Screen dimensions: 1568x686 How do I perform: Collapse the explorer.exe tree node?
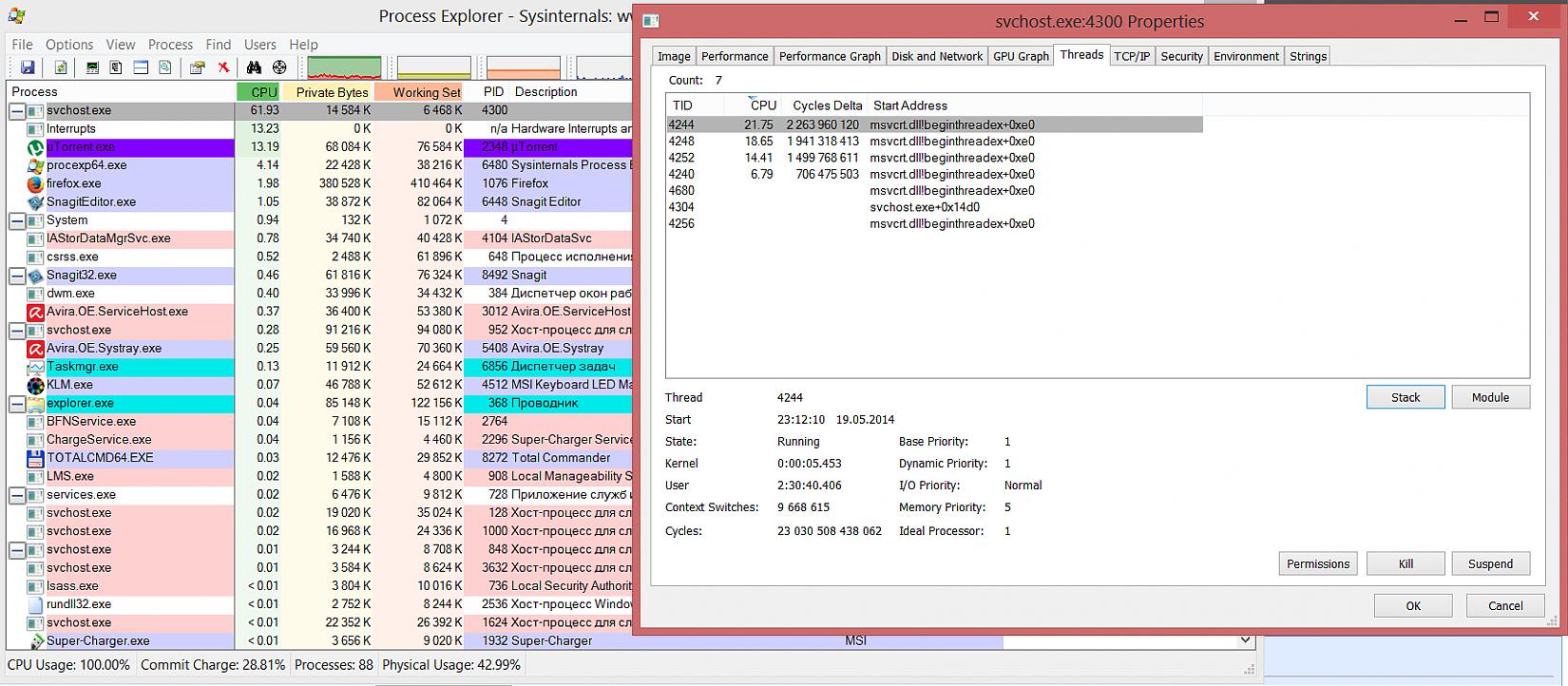pyautogui.click(x=17, y=404)
